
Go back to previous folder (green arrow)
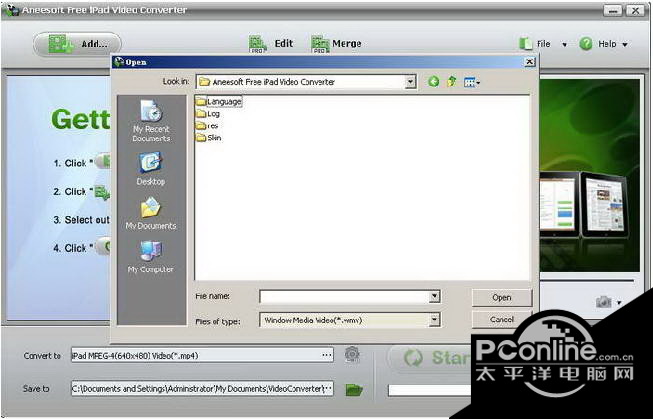[x=433, y=82]
